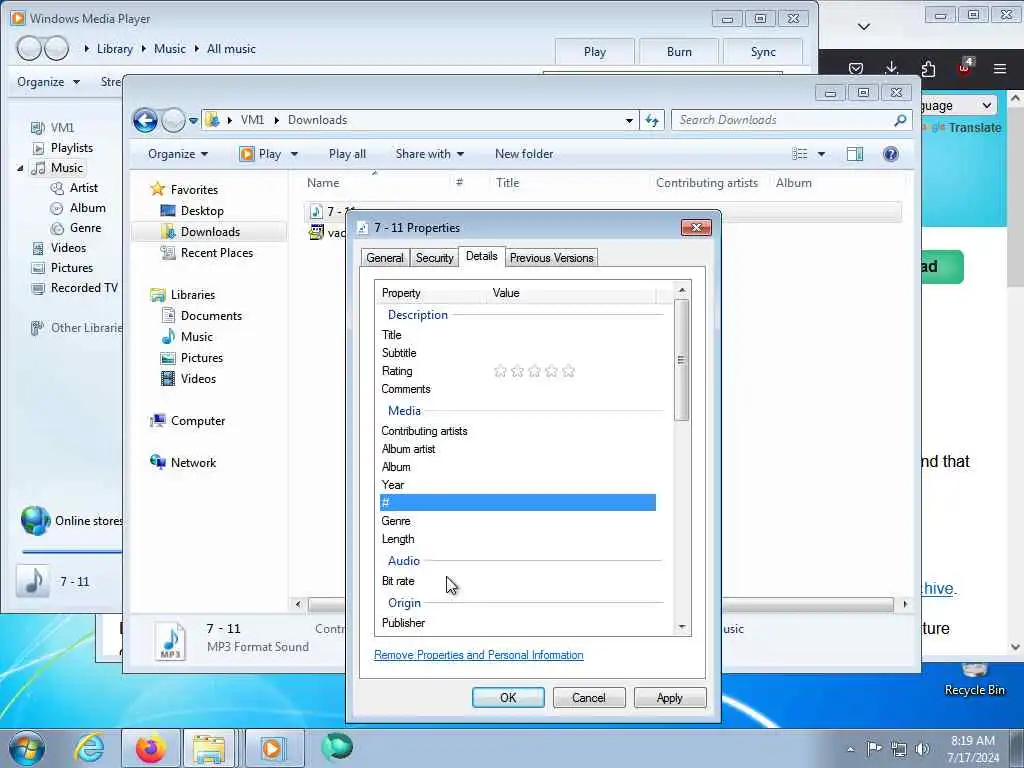Click the Properties list vertical scrollbar thumb
The image size is (1024, 768).
[681, 360]
